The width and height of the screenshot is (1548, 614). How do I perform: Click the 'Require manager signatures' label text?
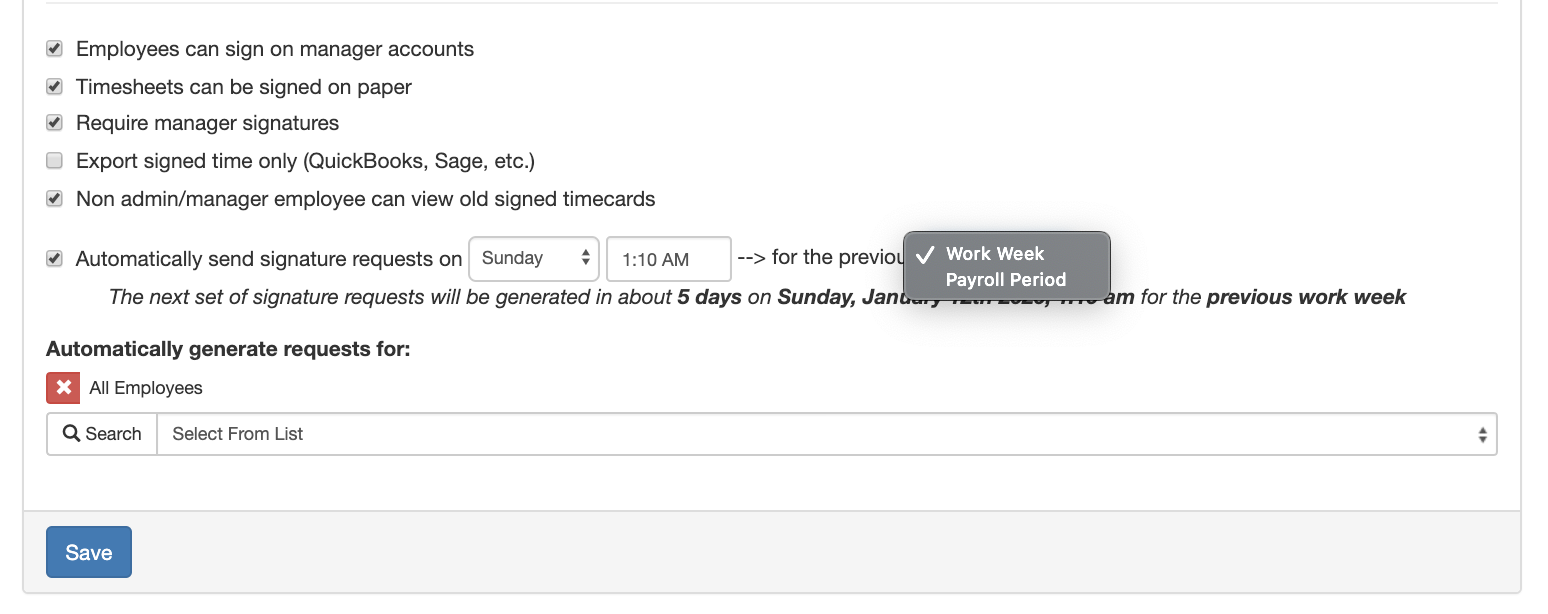tap(207, 123)
